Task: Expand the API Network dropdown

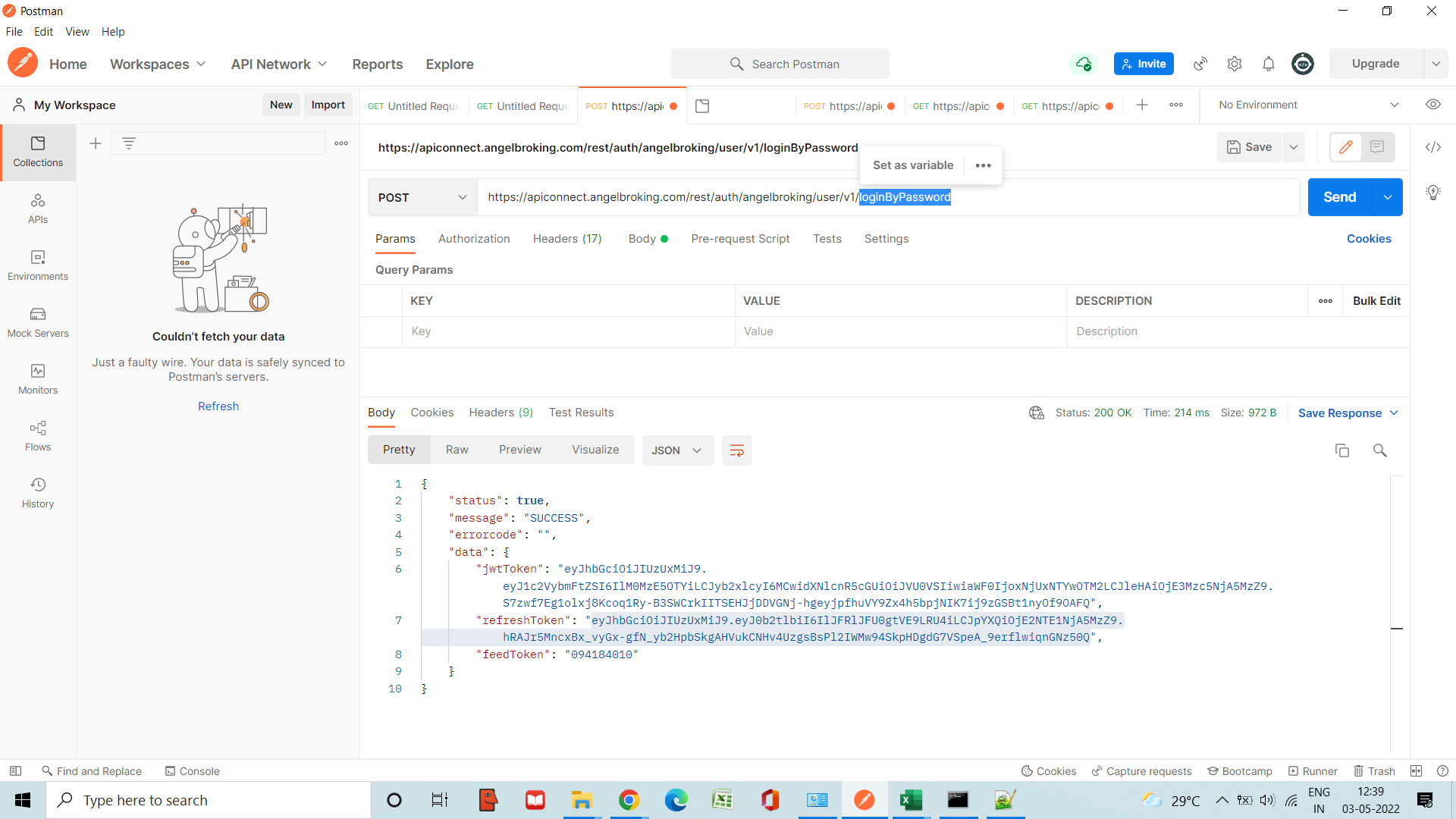Action: pyautogui.click(x=279, y=64)
